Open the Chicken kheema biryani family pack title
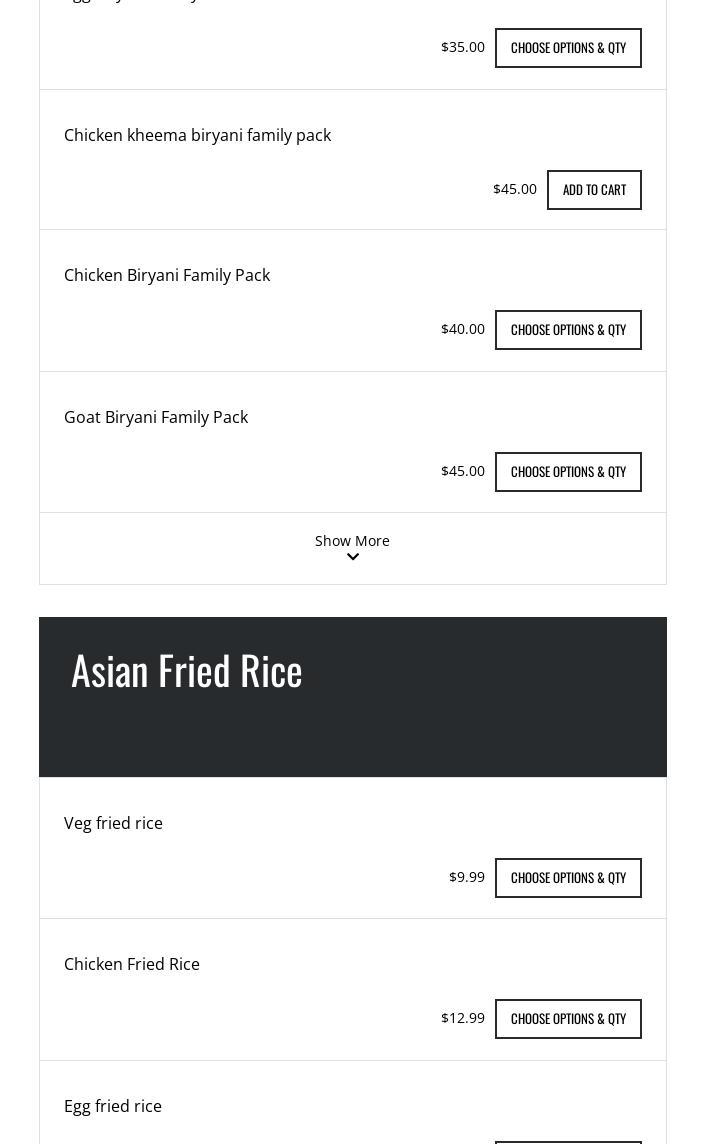Screen dimensions: 705x1144 (198, 135)
